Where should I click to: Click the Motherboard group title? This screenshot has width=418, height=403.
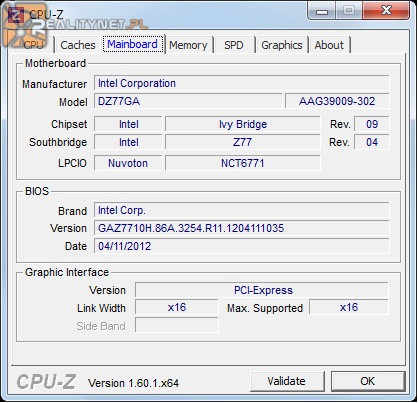56,63
